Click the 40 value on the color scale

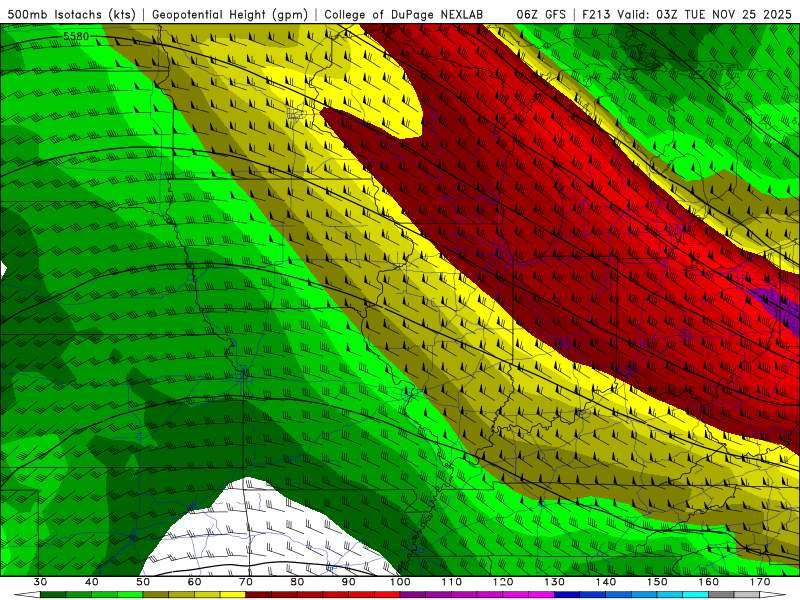pos(92,582)
